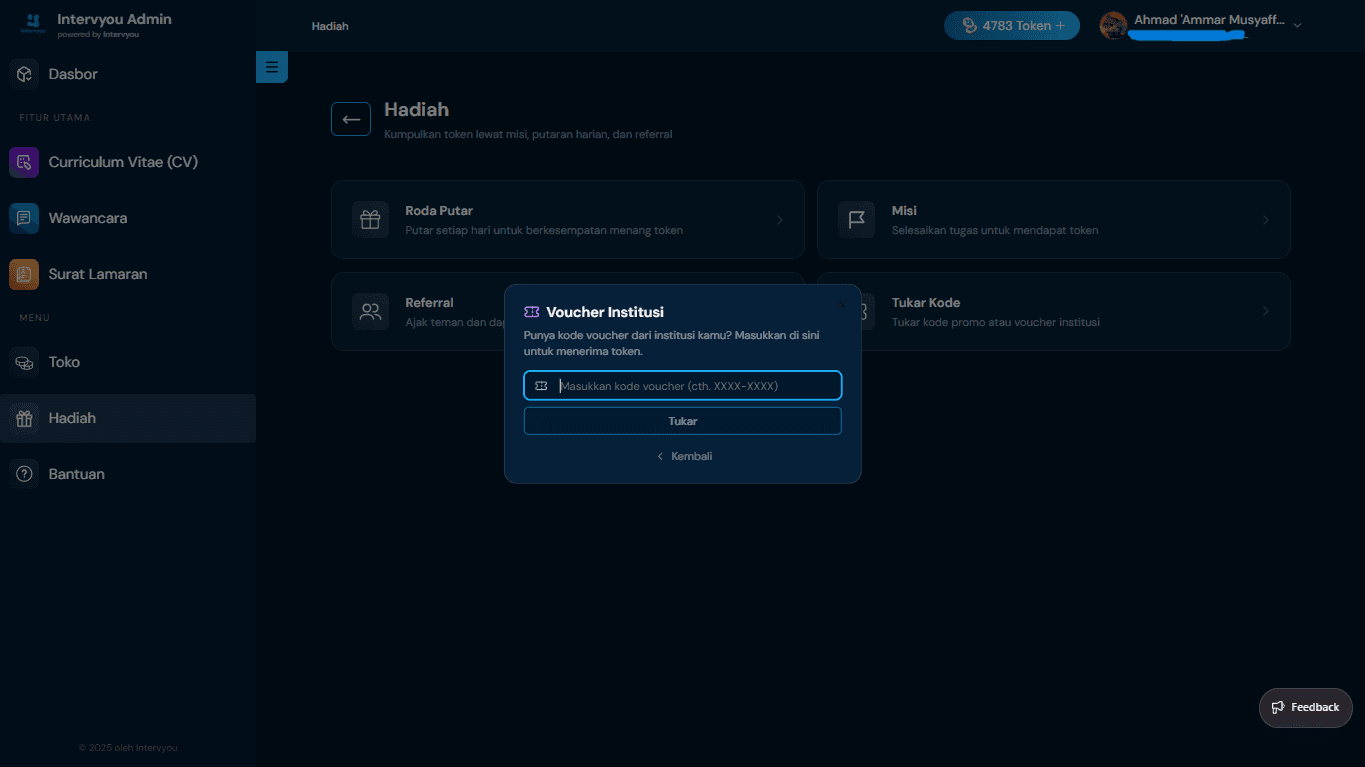Click the Hadiah gift icon in sidebar
The width and height of the screenshot is (1365, 767).
24,418
